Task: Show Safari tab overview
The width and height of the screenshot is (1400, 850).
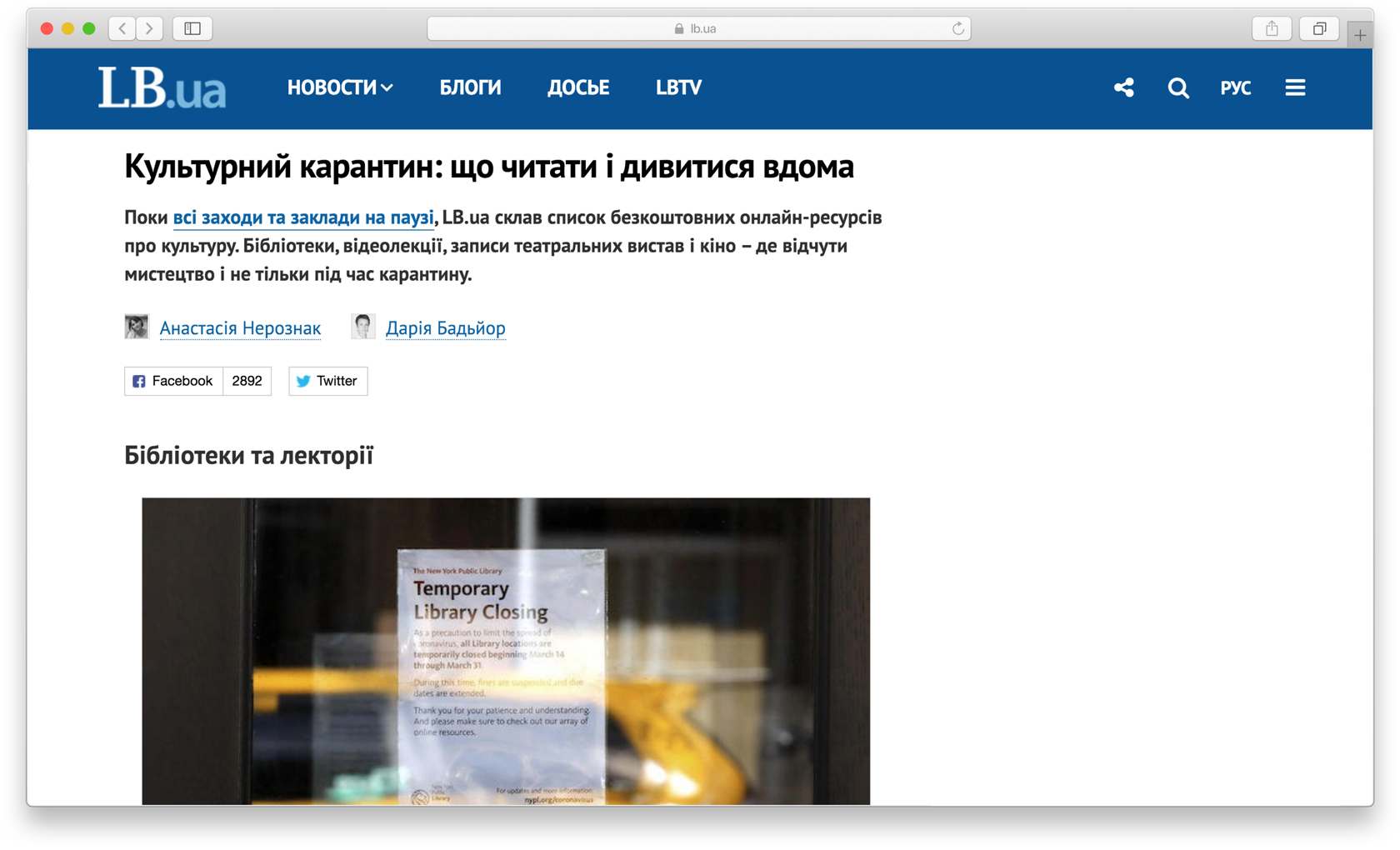Action: [1318, 28]
